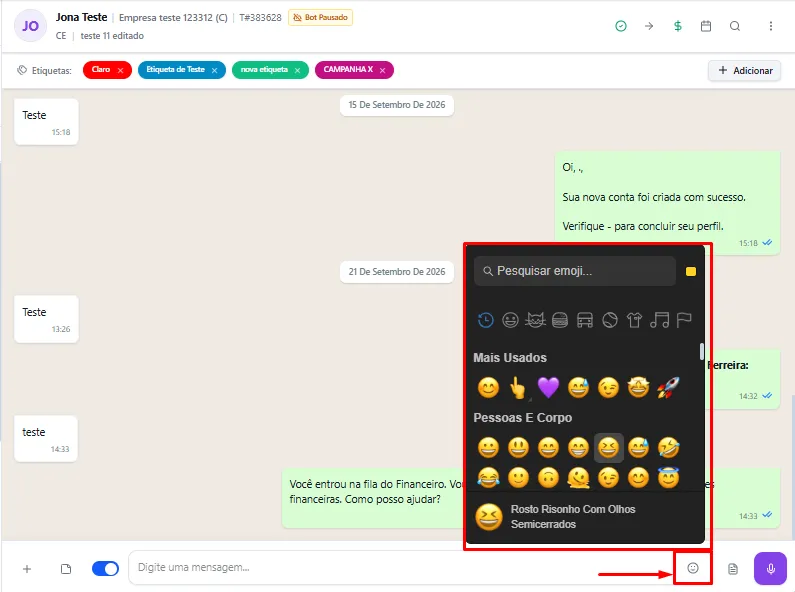Click the Pesquisar emoji search field

(575, 271)
